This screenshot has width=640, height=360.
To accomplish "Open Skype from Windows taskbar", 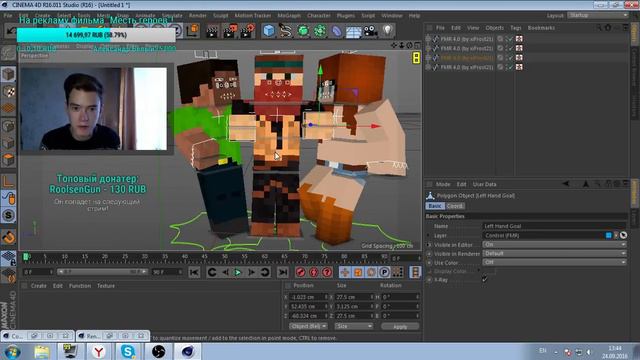I will pyautogui.click(x=128, y=351).
